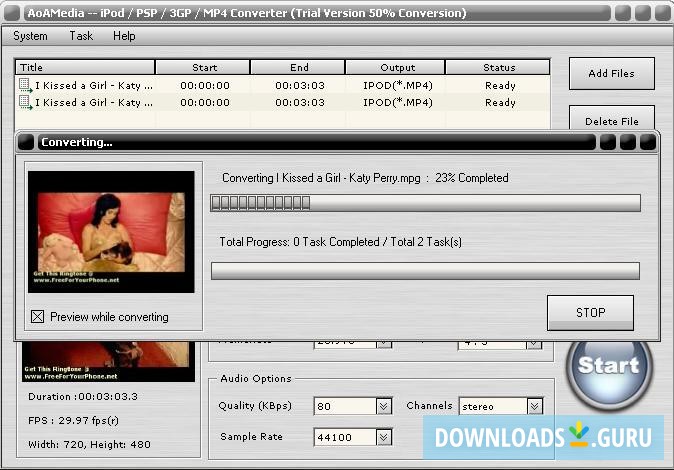This screenshot has width=674, height=470.
Task: Click the last title button of the Converting dialog
Action: [648, 142]
